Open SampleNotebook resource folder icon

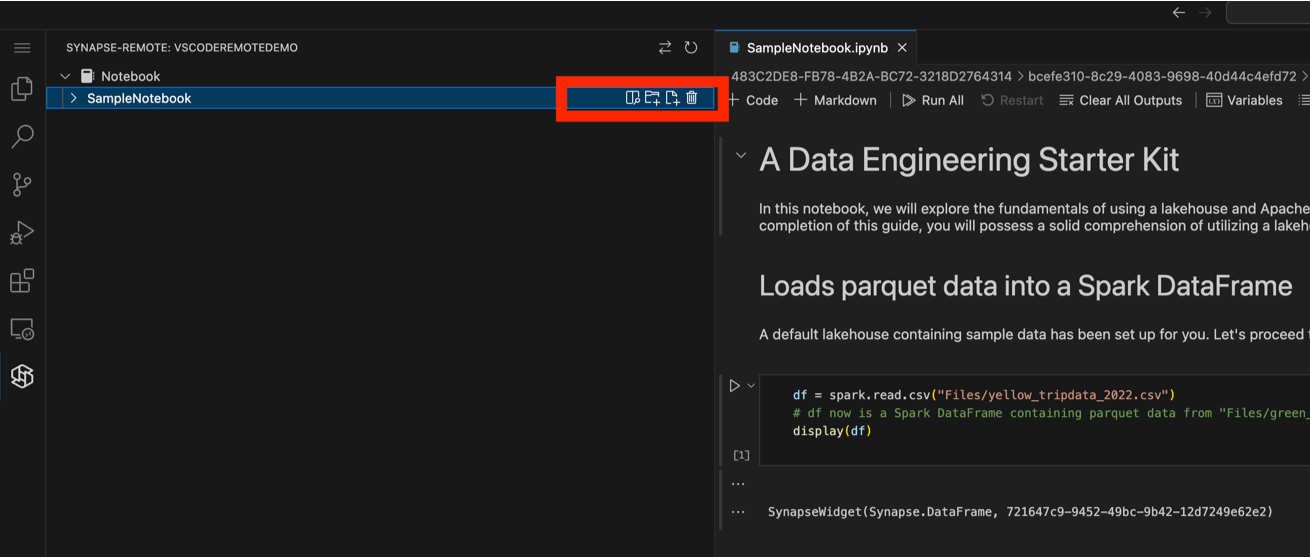[632, 98]
